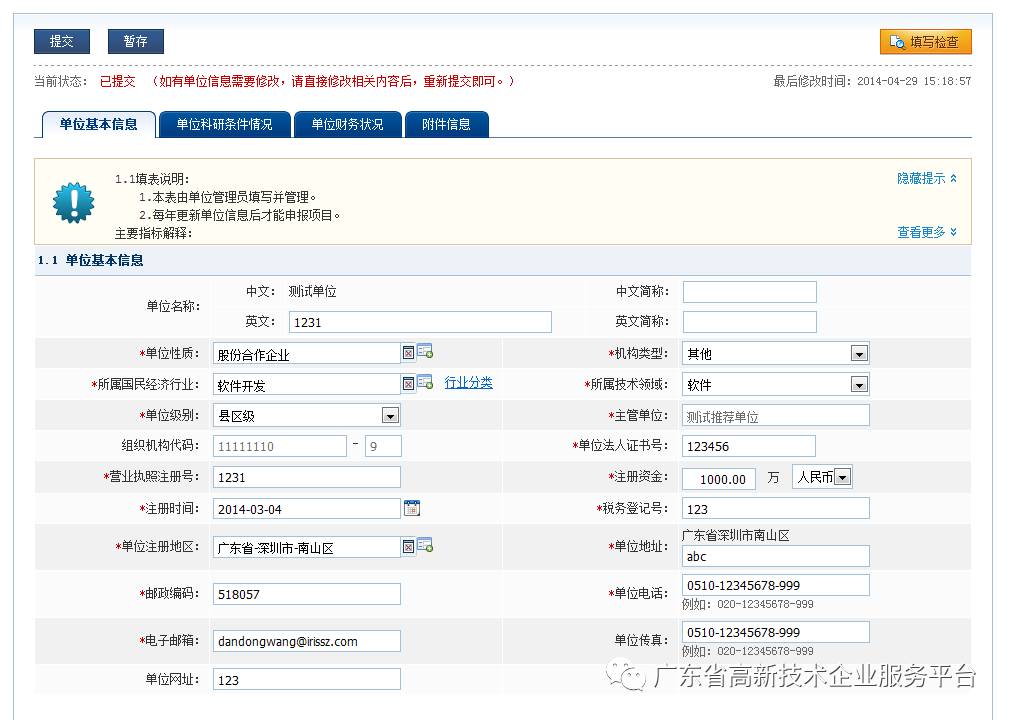Open the 行业分类 link
The image size is (1010, 720).
pos(468,383)
